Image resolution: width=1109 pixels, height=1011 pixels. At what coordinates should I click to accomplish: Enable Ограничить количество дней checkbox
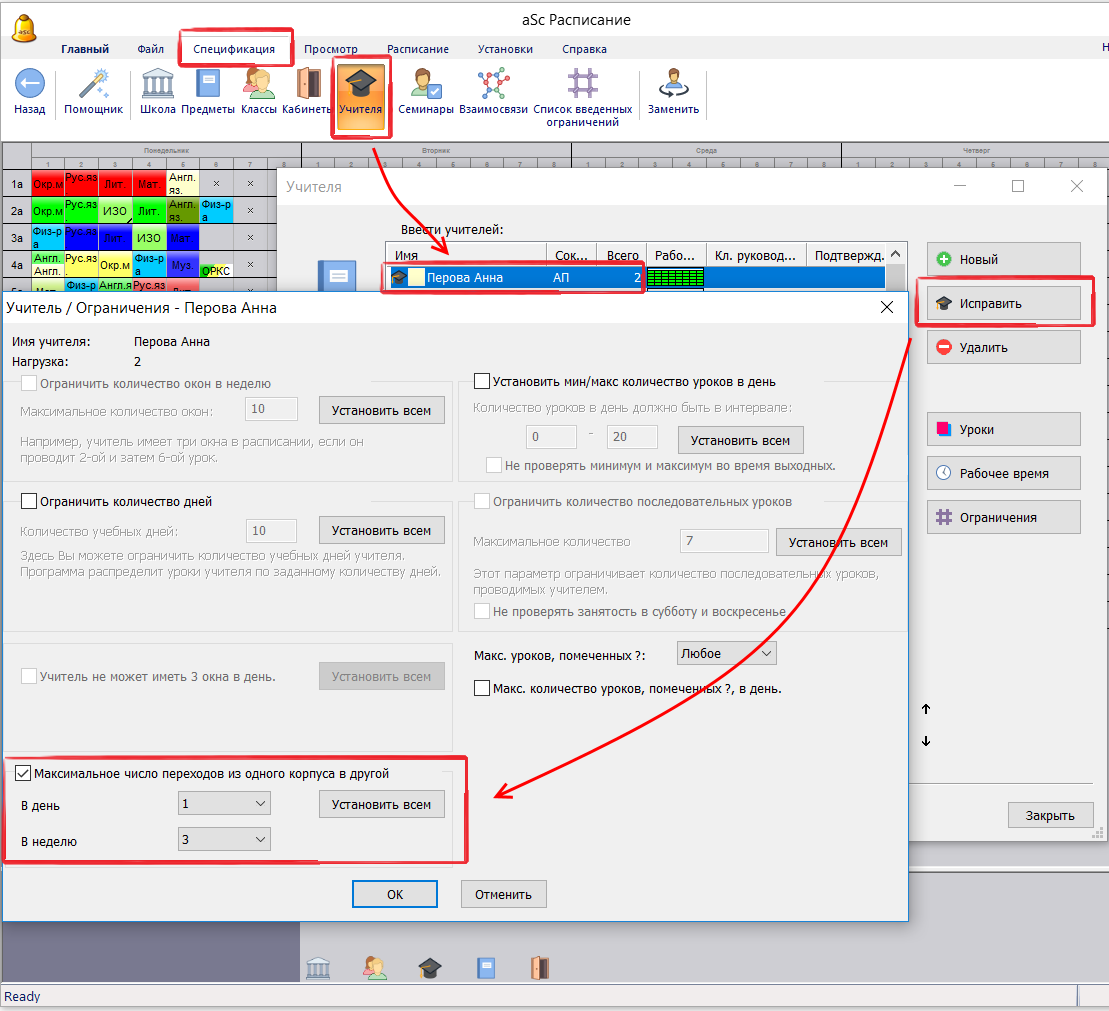click(x=29, y=501)
